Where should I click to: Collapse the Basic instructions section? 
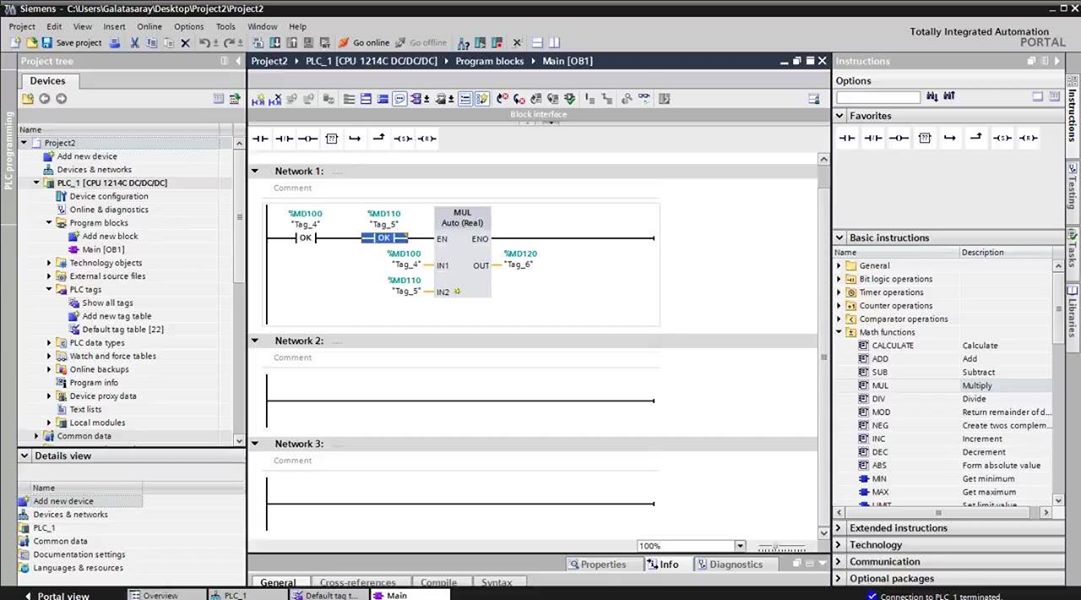[840, 237]
